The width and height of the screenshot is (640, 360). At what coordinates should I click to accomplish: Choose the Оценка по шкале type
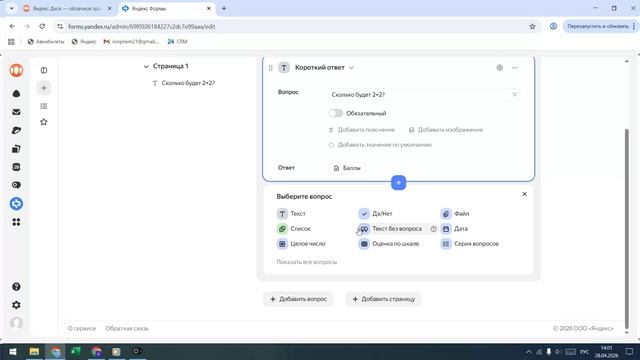(389, 244)
